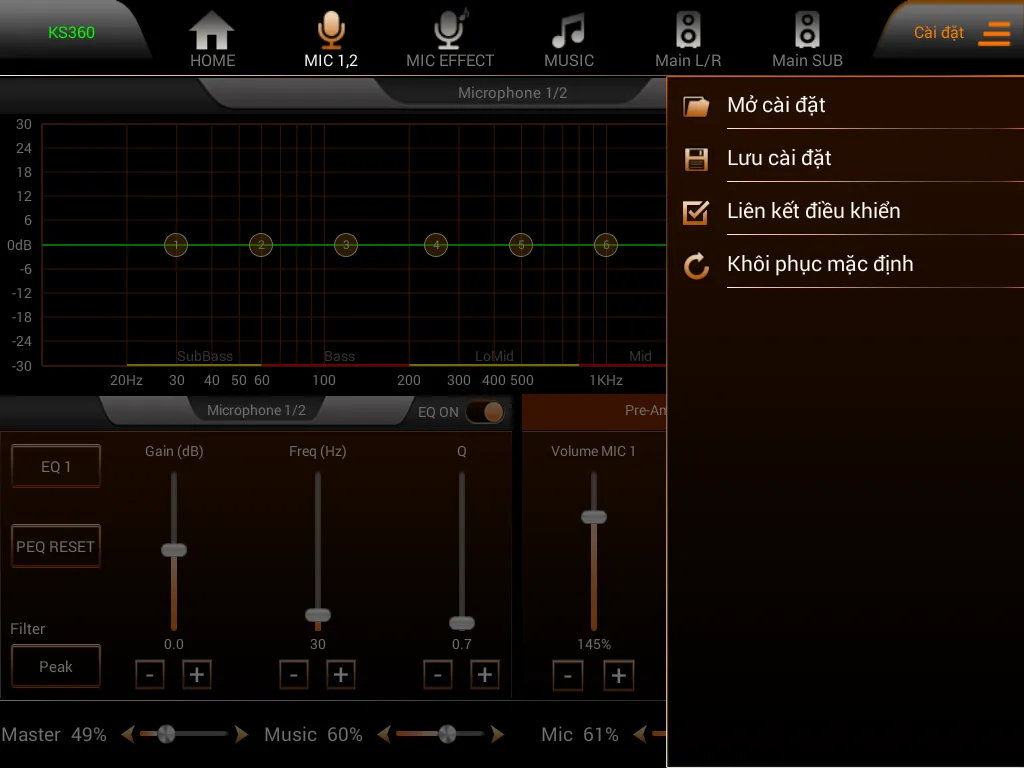Screen dimensions: 1024x768
Task: Select the Main L/R speaker icon
Action: [688, 32]
